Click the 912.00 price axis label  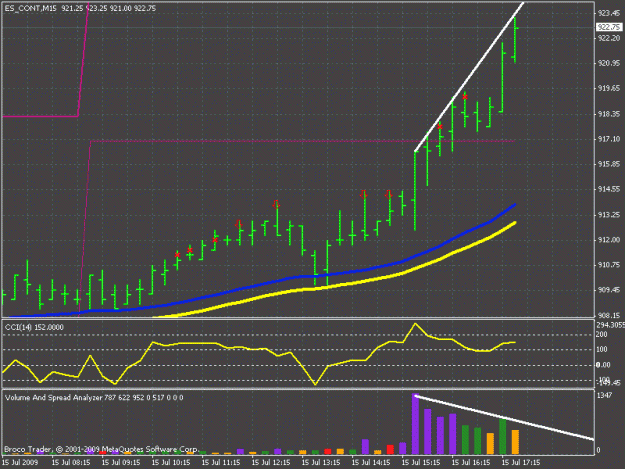click(609, 240)
